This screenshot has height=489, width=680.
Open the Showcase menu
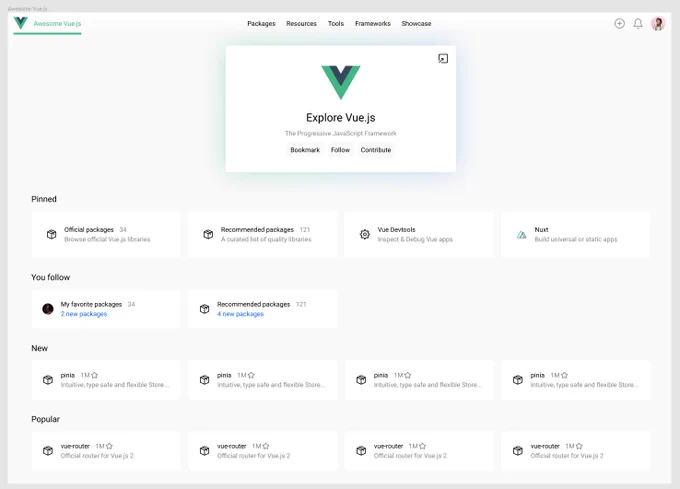416,23
